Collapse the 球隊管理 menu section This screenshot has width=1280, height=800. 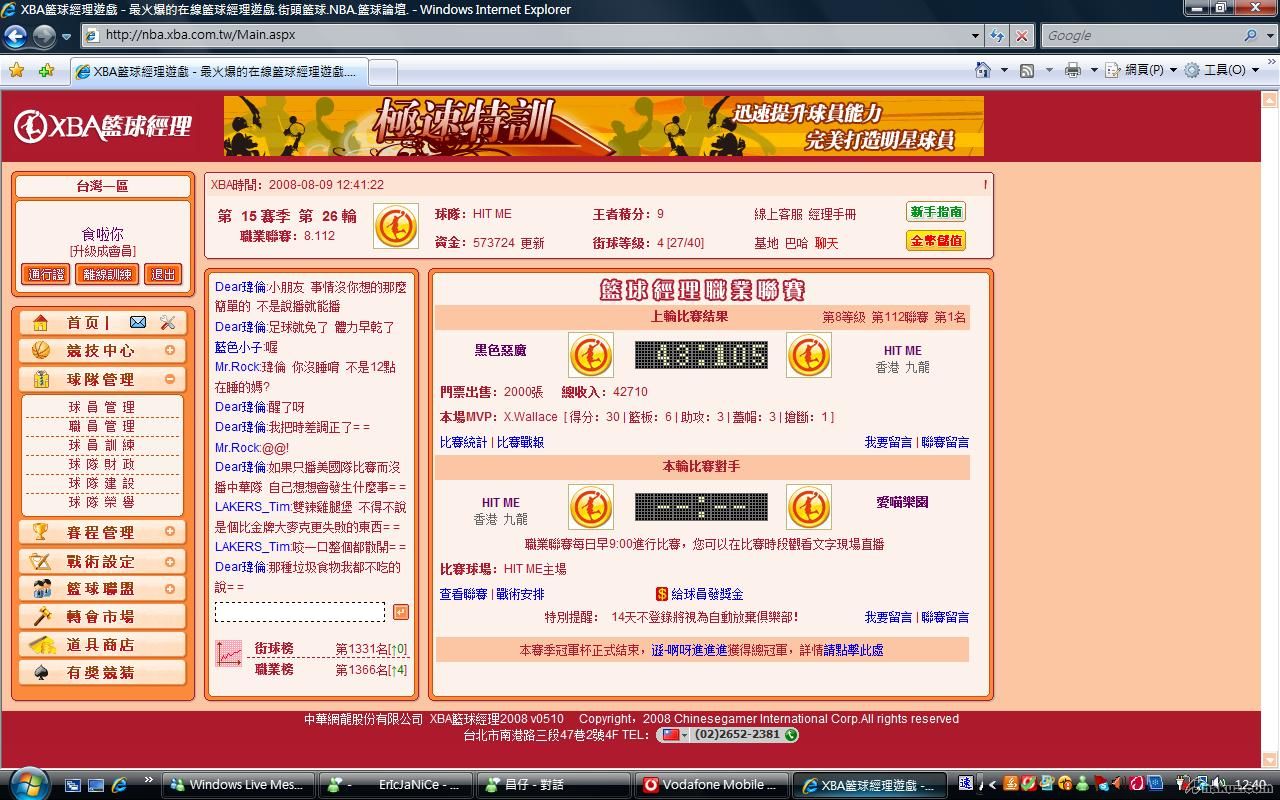click(x=170, y=379)
